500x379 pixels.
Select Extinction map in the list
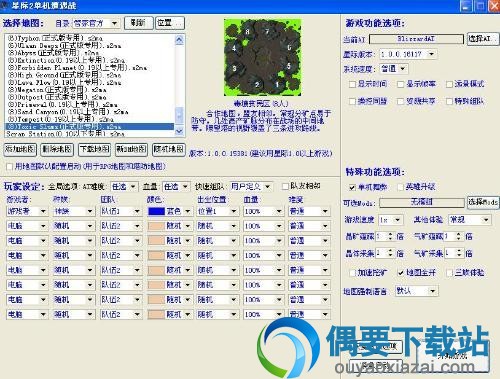point(90,60)
